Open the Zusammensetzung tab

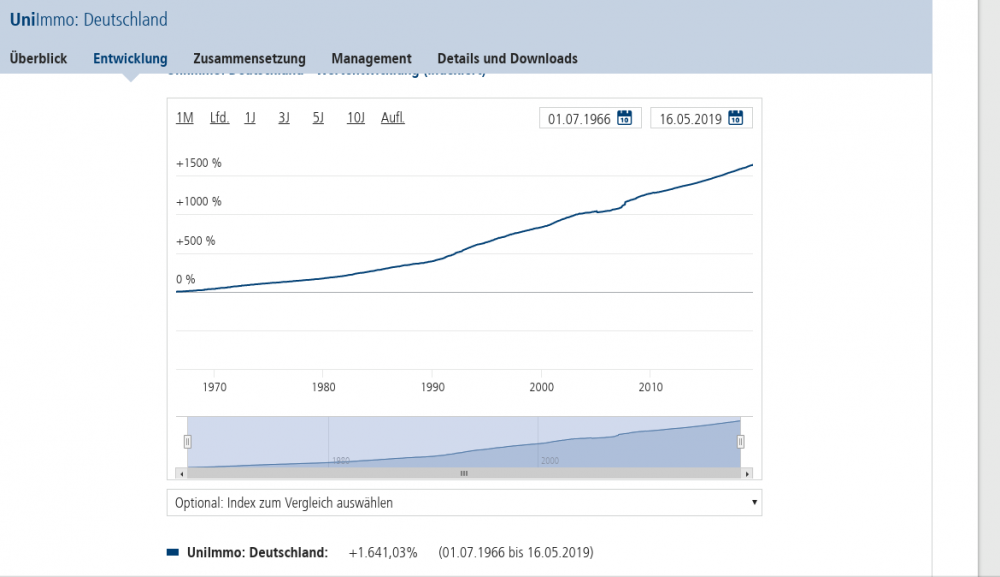tap(249, 58)
